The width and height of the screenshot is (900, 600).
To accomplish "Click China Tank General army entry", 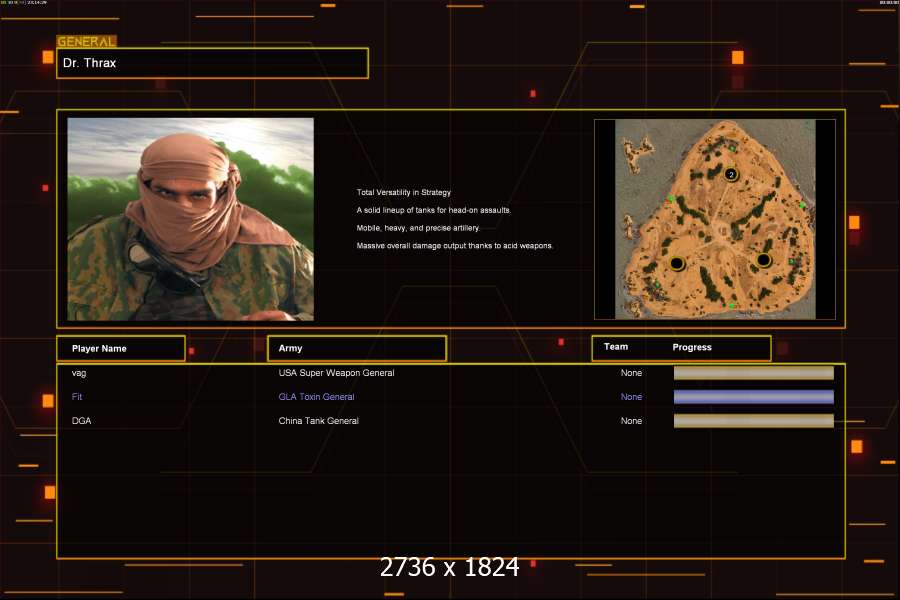I will 319,421.
